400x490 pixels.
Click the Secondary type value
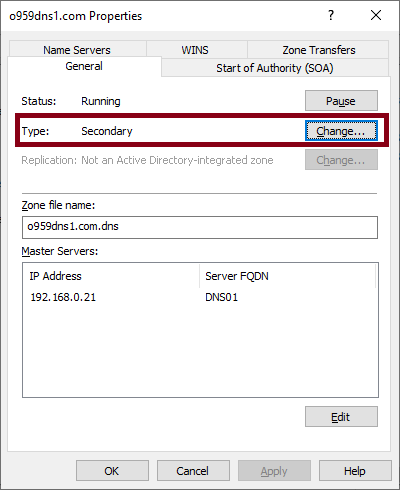coord(107,131)
